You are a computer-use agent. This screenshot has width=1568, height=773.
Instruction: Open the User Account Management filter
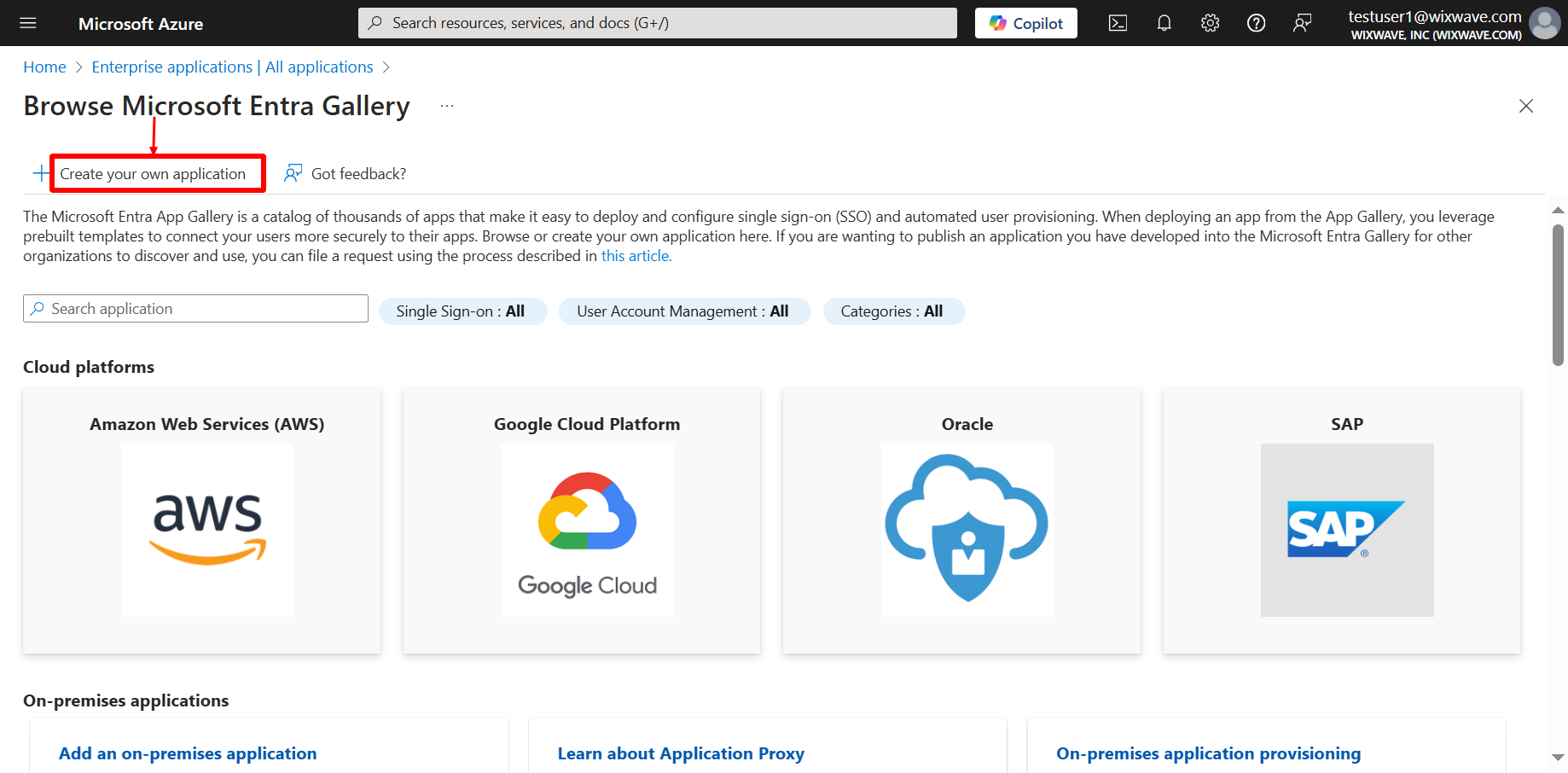683,311
